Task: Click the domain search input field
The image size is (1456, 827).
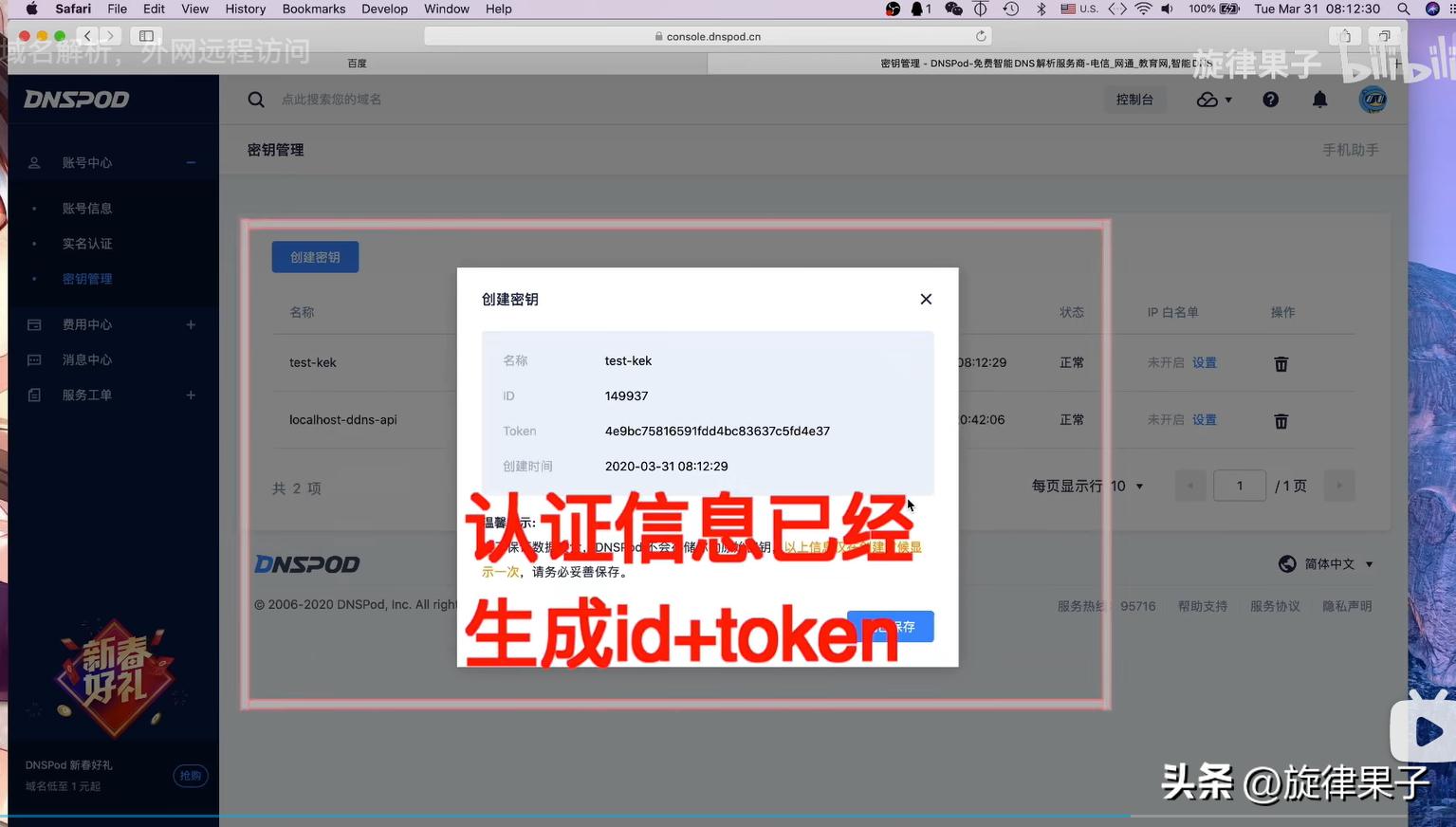Action: (332, 99)
